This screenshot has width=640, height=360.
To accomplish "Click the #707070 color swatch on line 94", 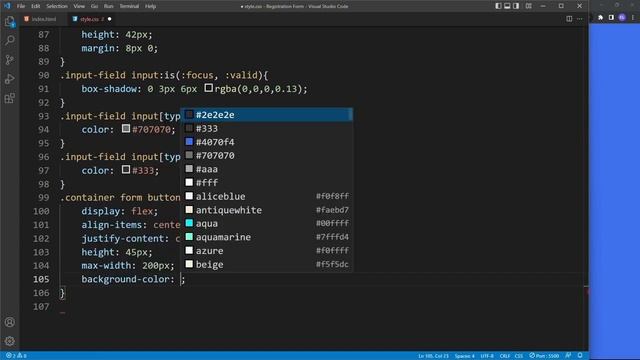I will pos(126,129).
